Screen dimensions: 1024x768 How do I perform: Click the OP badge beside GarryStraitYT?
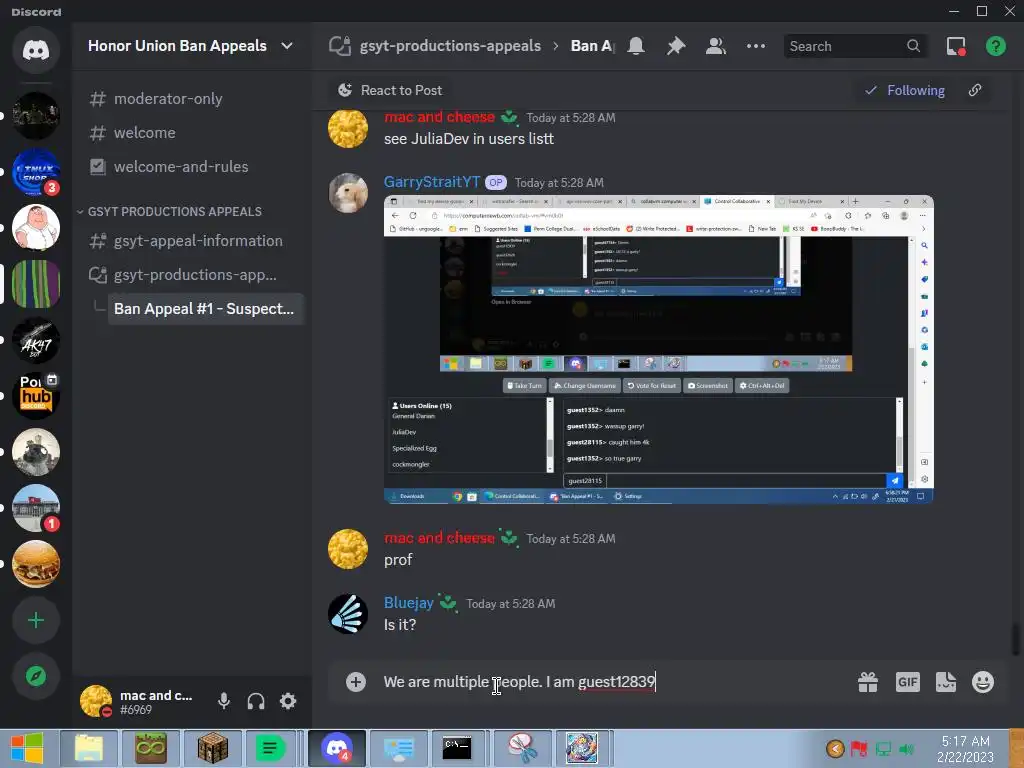[x=496, y=183]
